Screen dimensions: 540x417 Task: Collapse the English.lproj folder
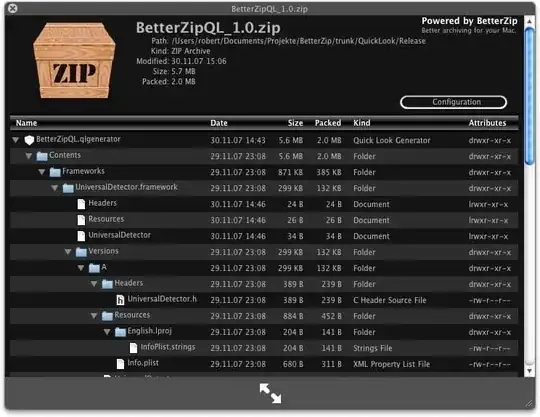[x=107, y=332]
